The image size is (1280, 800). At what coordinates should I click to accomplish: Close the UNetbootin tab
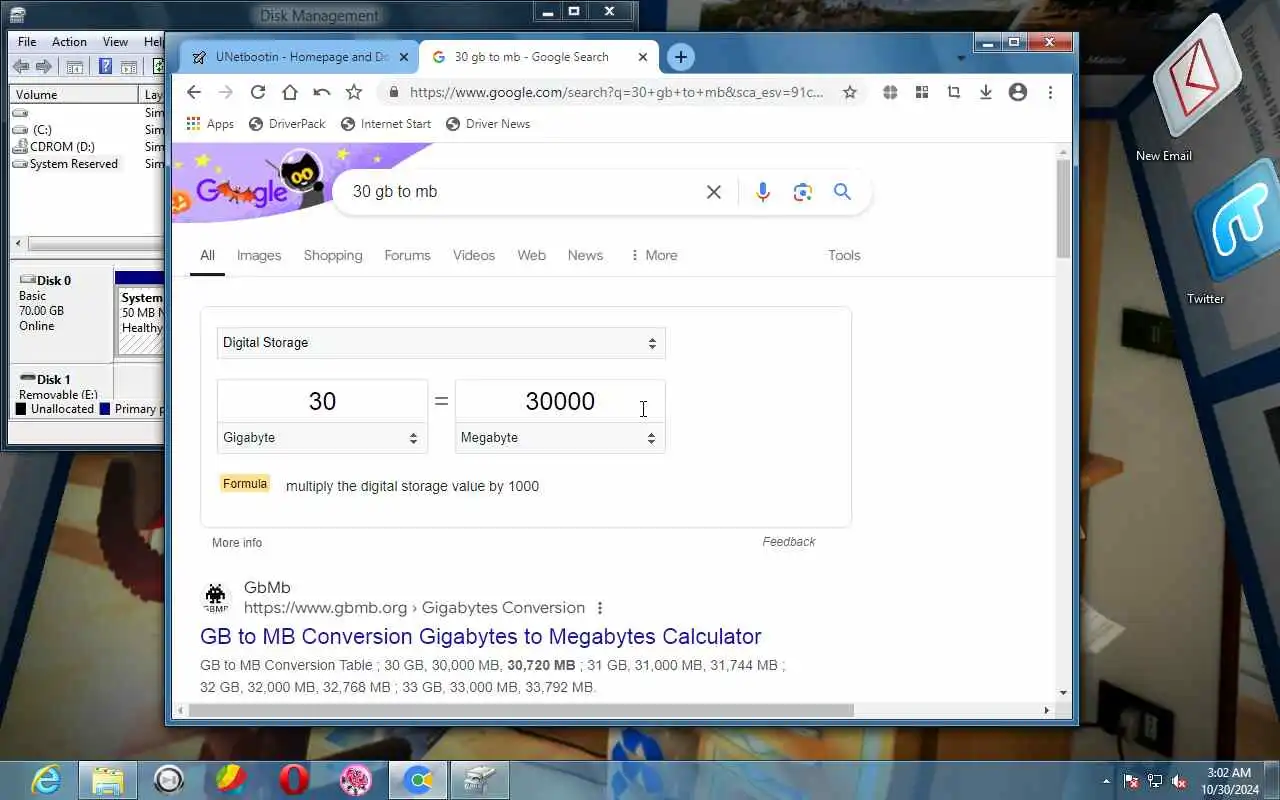404,57
